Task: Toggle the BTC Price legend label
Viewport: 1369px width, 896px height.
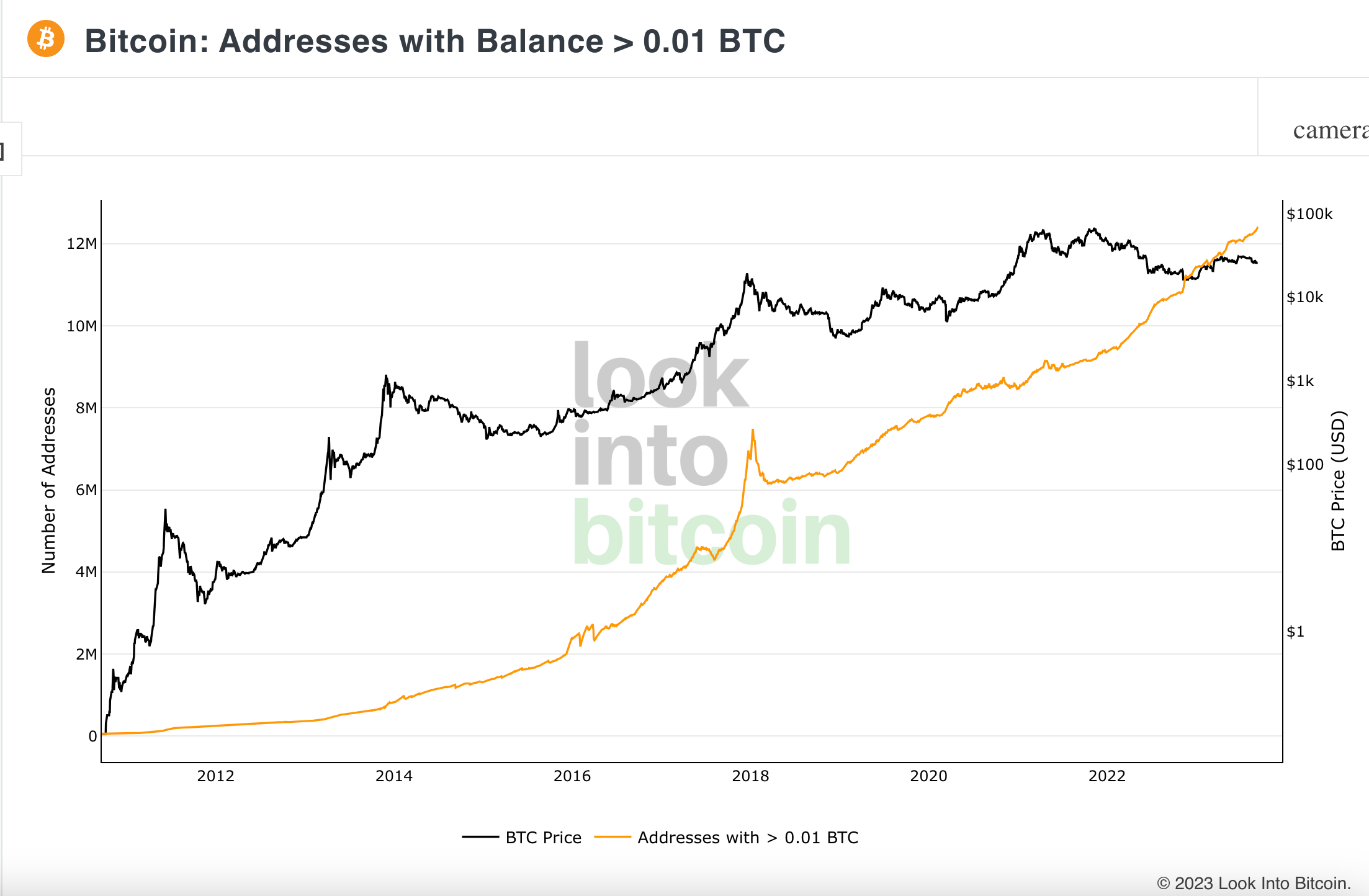Action: point(543,838)
